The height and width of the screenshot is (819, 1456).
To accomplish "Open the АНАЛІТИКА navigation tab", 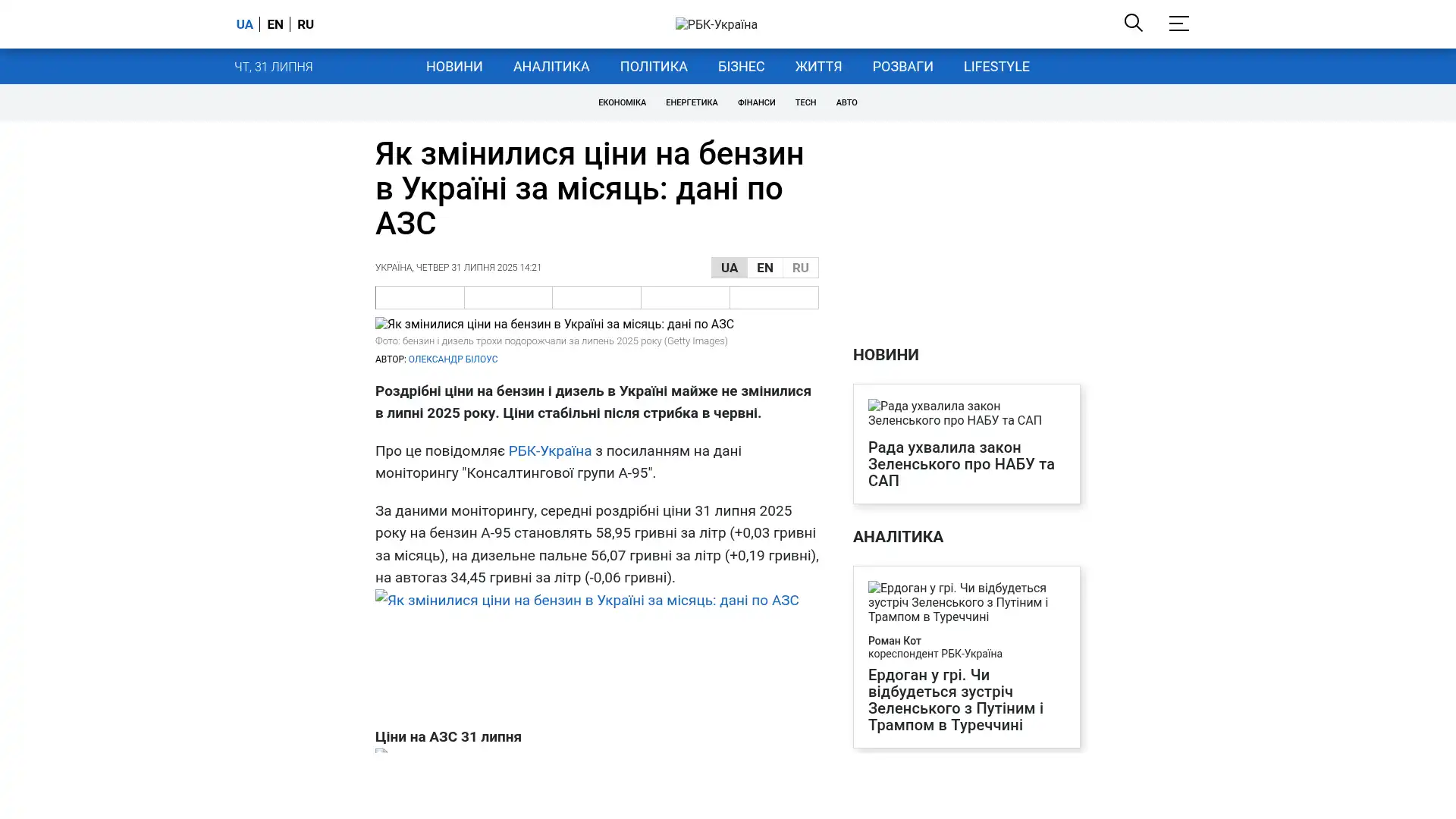I will pyautogui.click(x=551, y=67).
